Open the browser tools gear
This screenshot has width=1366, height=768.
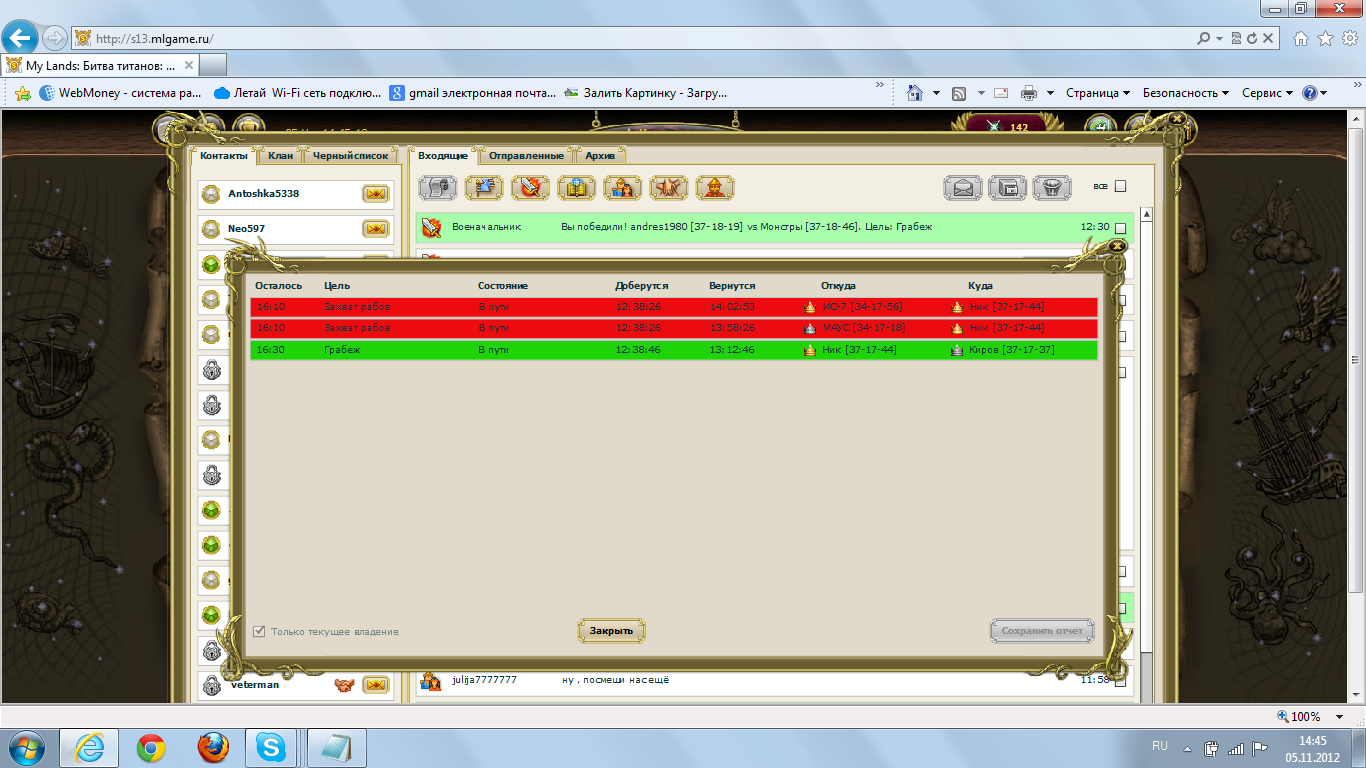coord(1349,38)
